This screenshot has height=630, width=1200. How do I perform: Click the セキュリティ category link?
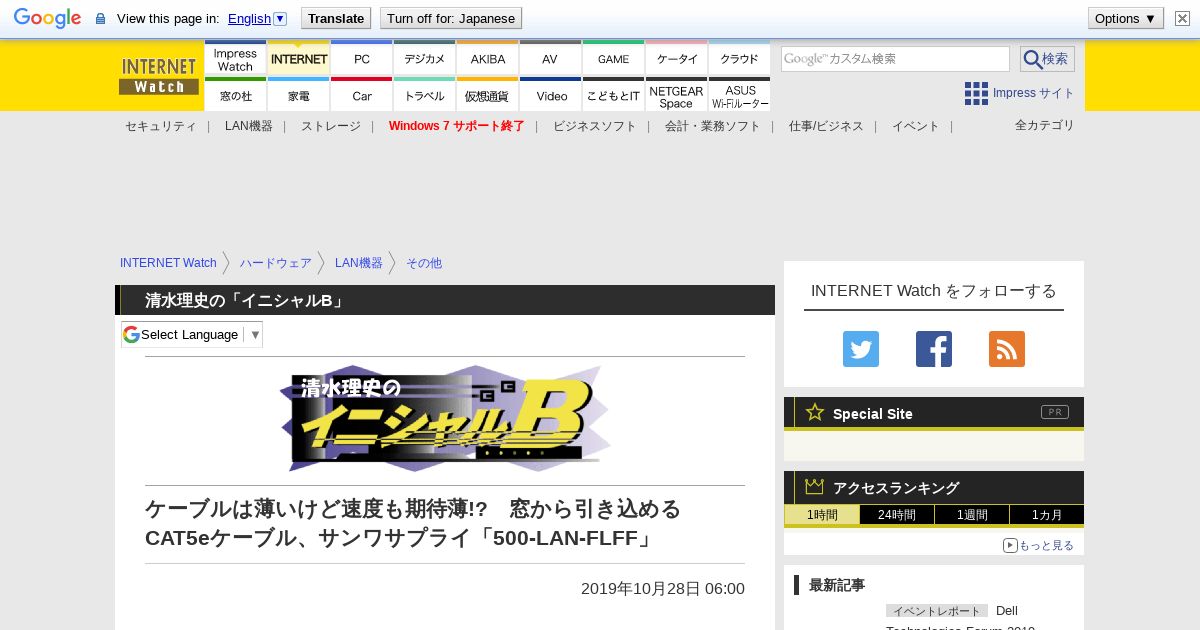[x=161, y=126]
